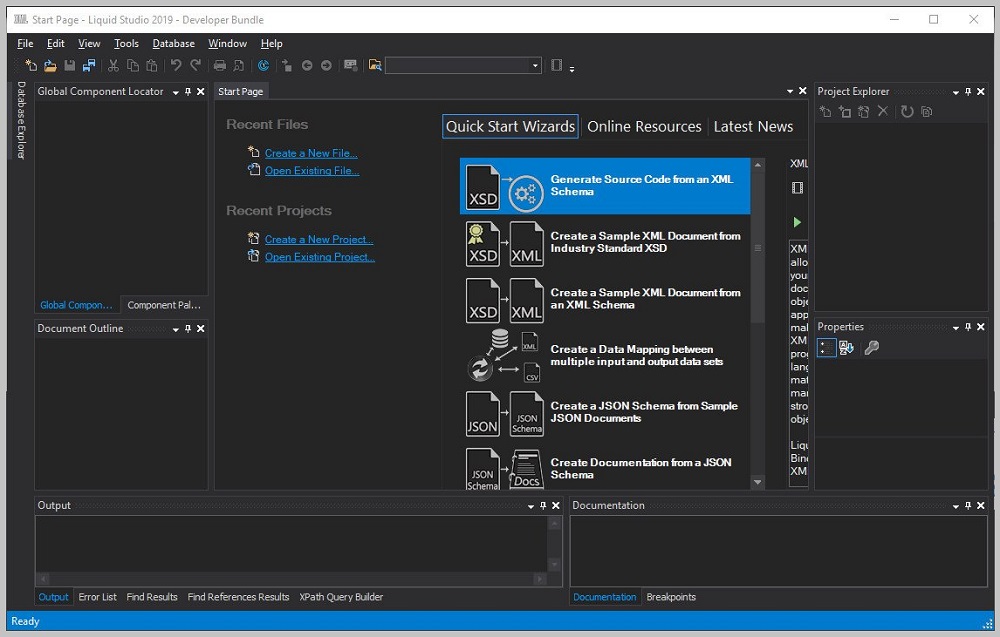Image resolution: width=1000 pixels, height=637 pixels.
Task: Click the Redo toolbar icon
Action: (x=195, y=65)
